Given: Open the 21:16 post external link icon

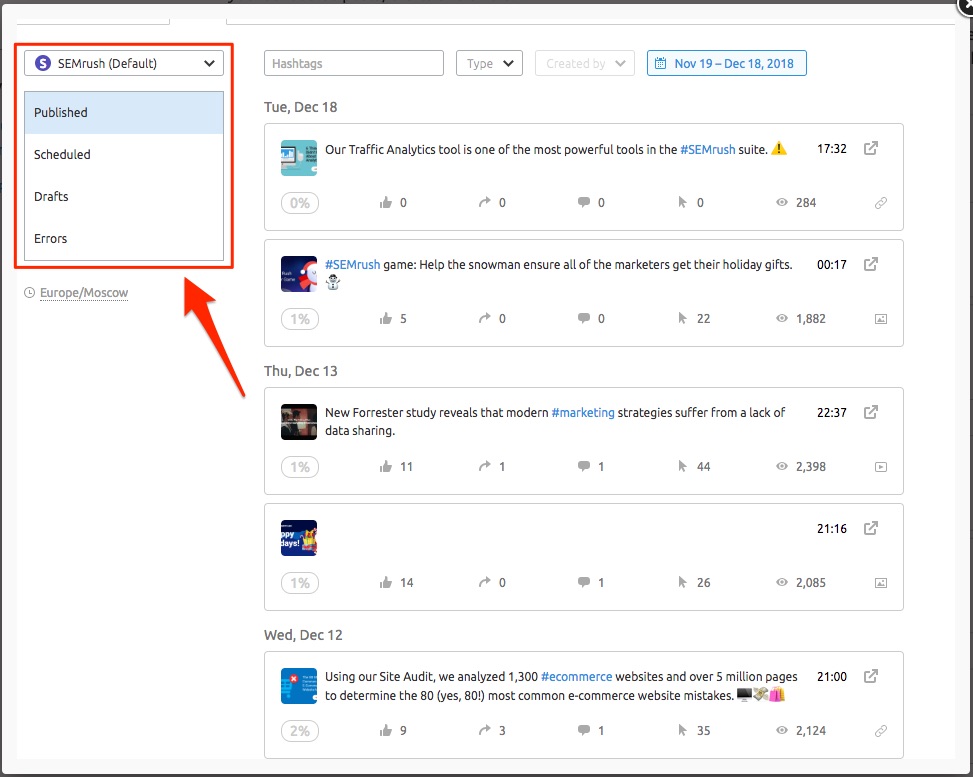Looking at the screenshot, I should click(871, 528).
